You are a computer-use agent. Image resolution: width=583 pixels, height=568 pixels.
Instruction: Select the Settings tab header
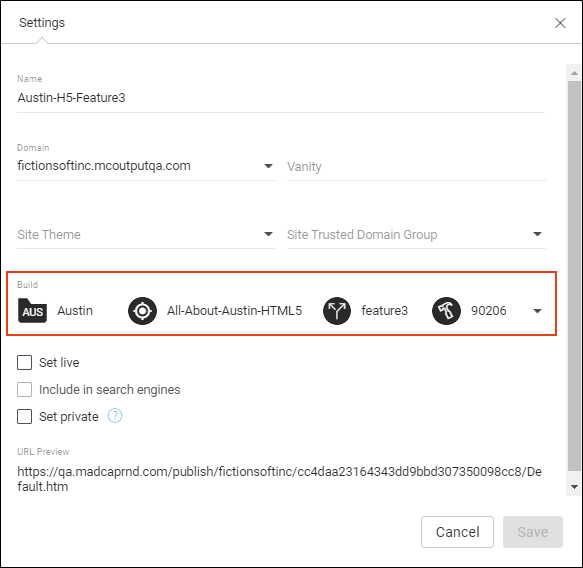42,23
